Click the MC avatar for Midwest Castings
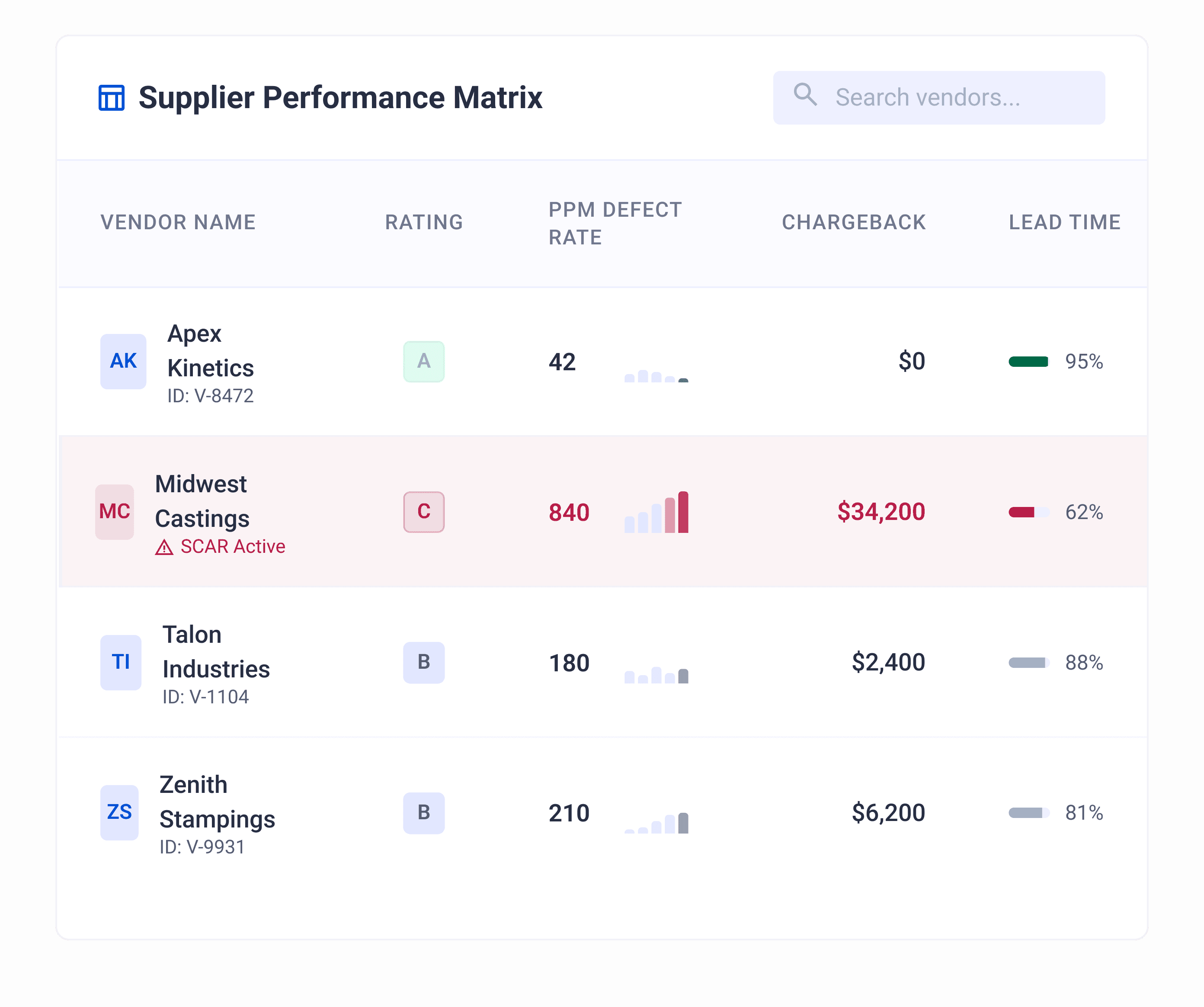1204x1007 pixels. point(115,512)
